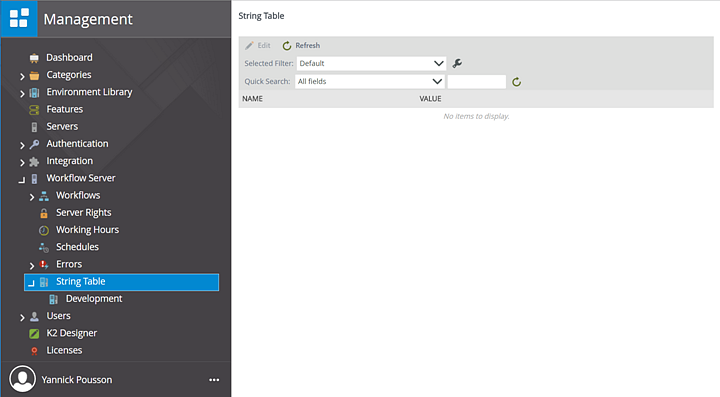Open Dashboard in the sidebar
This screenshot has width=720, height=397.
pyautogui.click(x=69, y=57)
